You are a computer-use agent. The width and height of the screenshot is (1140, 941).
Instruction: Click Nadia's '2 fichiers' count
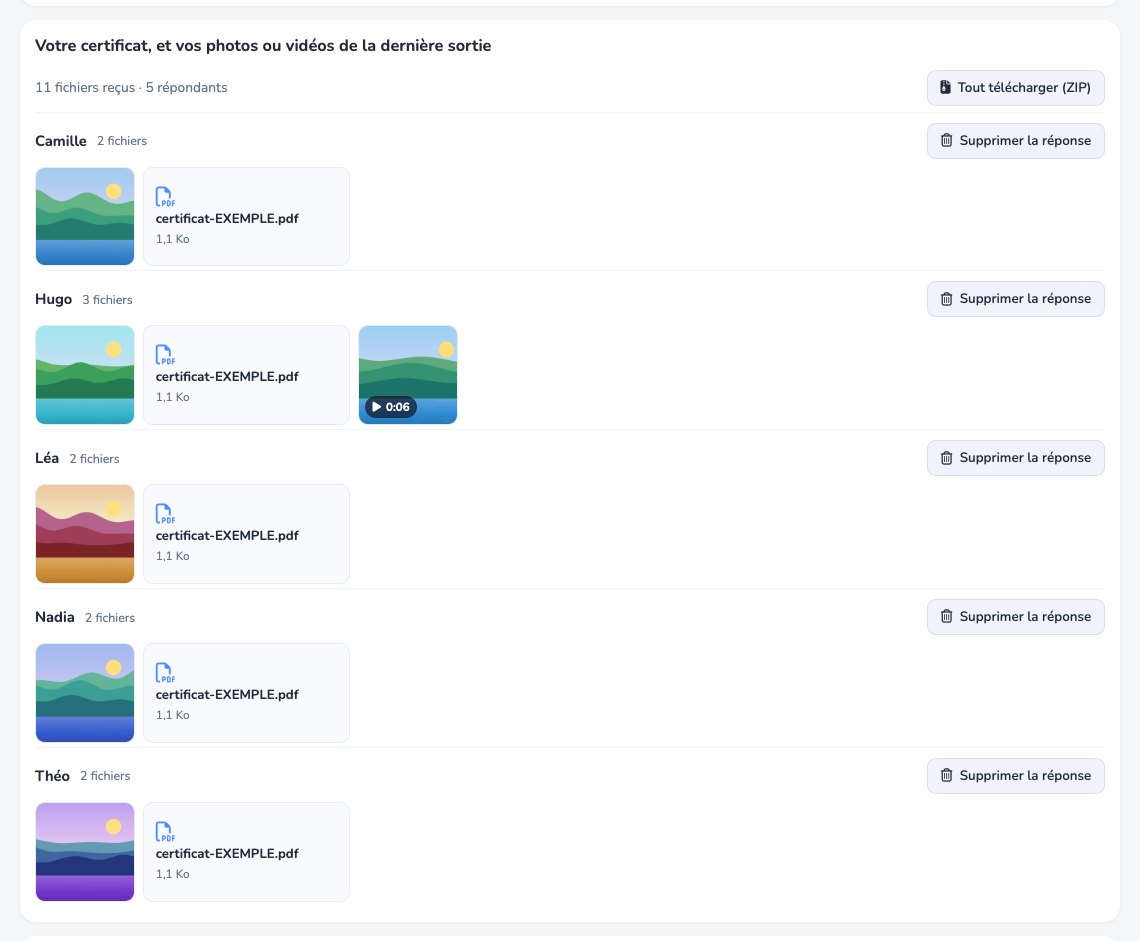[110, 617]
